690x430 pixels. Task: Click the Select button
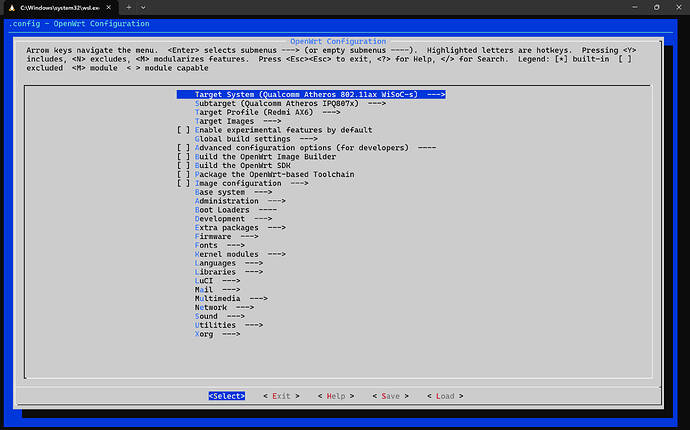point(227,396)
